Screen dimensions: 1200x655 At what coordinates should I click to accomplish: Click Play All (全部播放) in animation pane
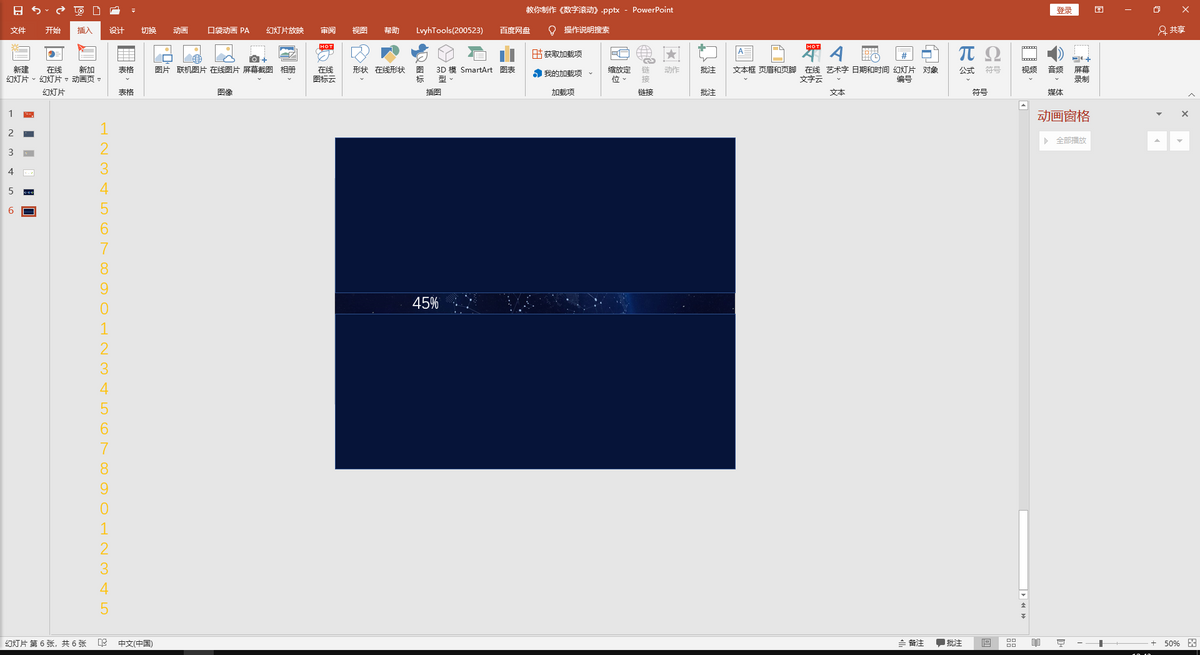[x=1065, y=141]
